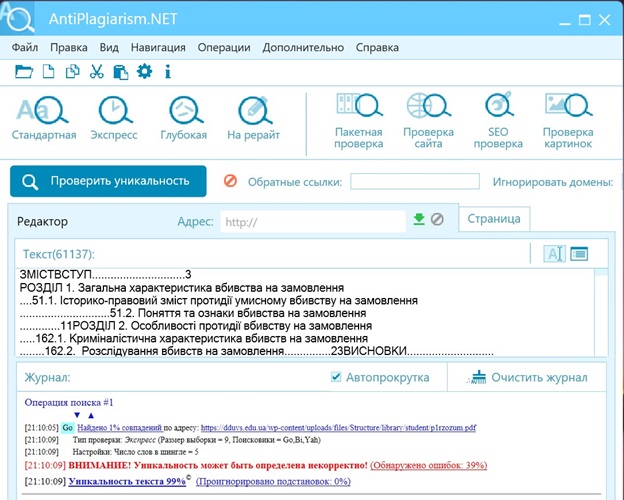Click the Go search engine badge in journal
Screen dimensions: 624x500
[68, 428]
